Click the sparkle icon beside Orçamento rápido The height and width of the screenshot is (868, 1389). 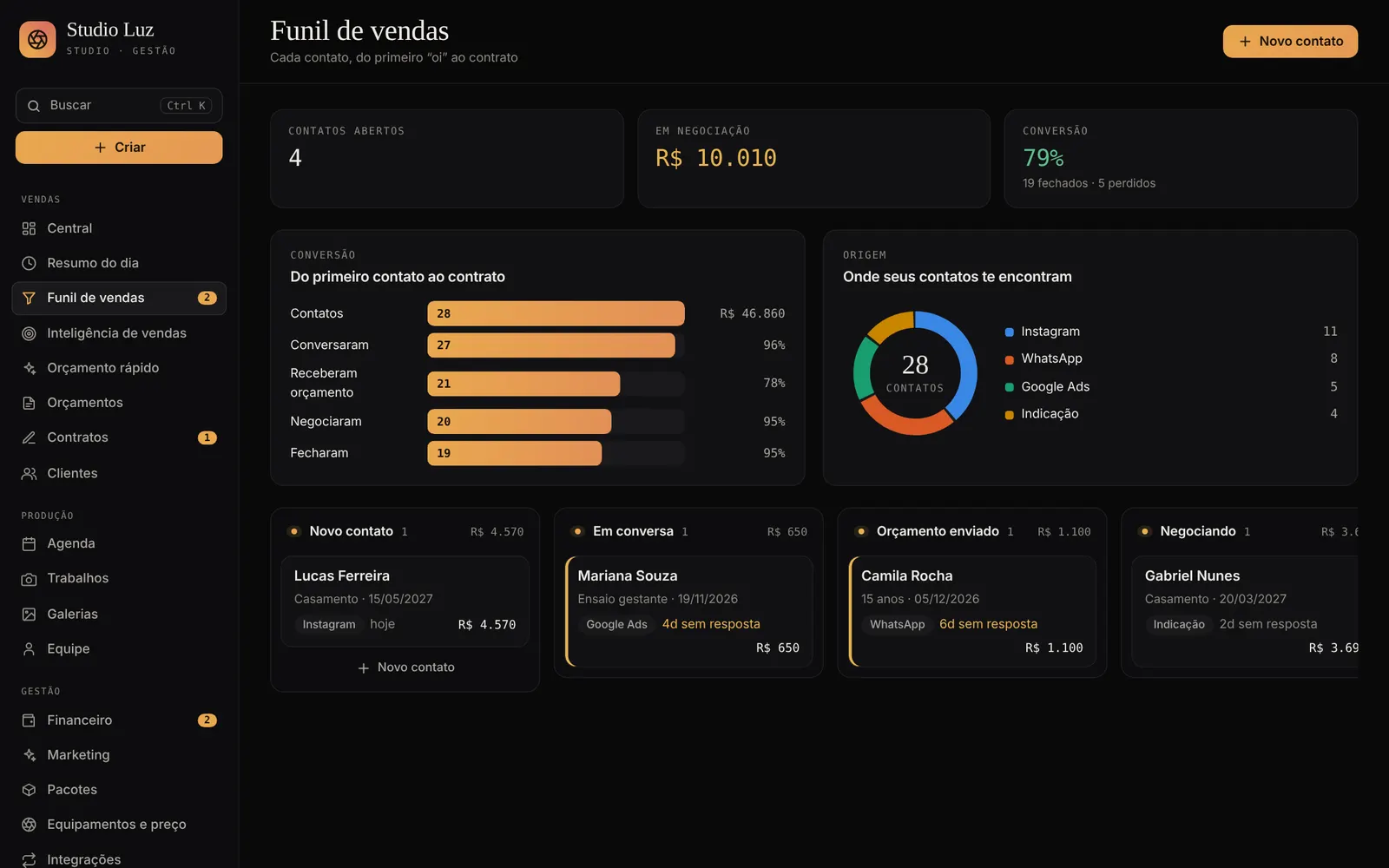pyautogui.click(x=29, y=368)
